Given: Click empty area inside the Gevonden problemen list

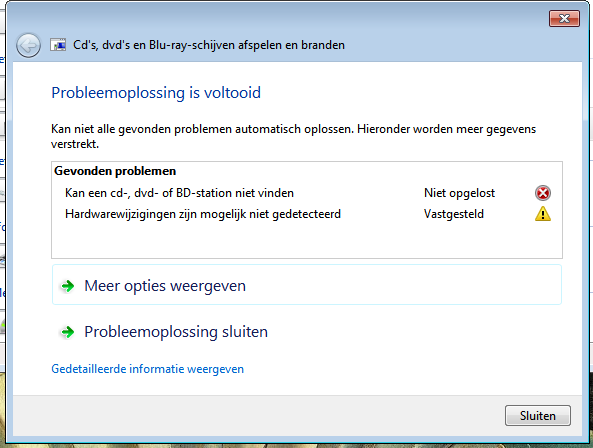Looking at the screenshot, I should [307, 240].
